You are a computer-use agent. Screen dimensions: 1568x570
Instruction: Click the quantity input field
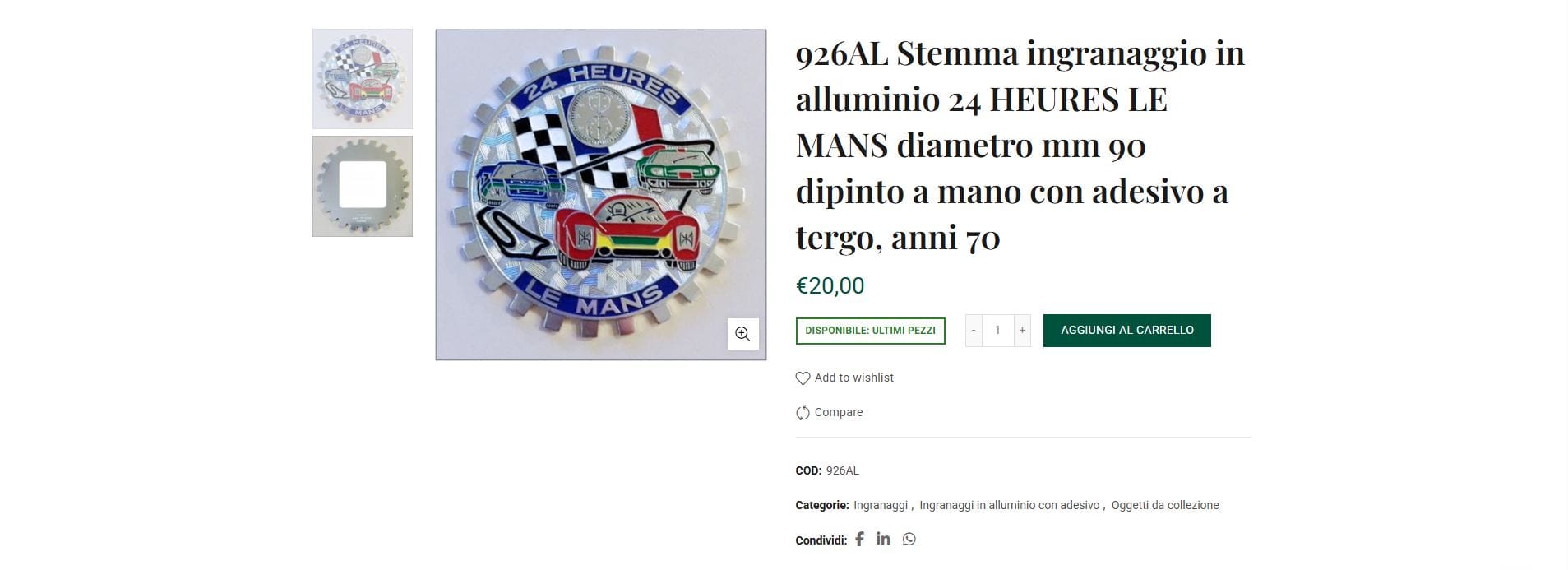[997, 331]
